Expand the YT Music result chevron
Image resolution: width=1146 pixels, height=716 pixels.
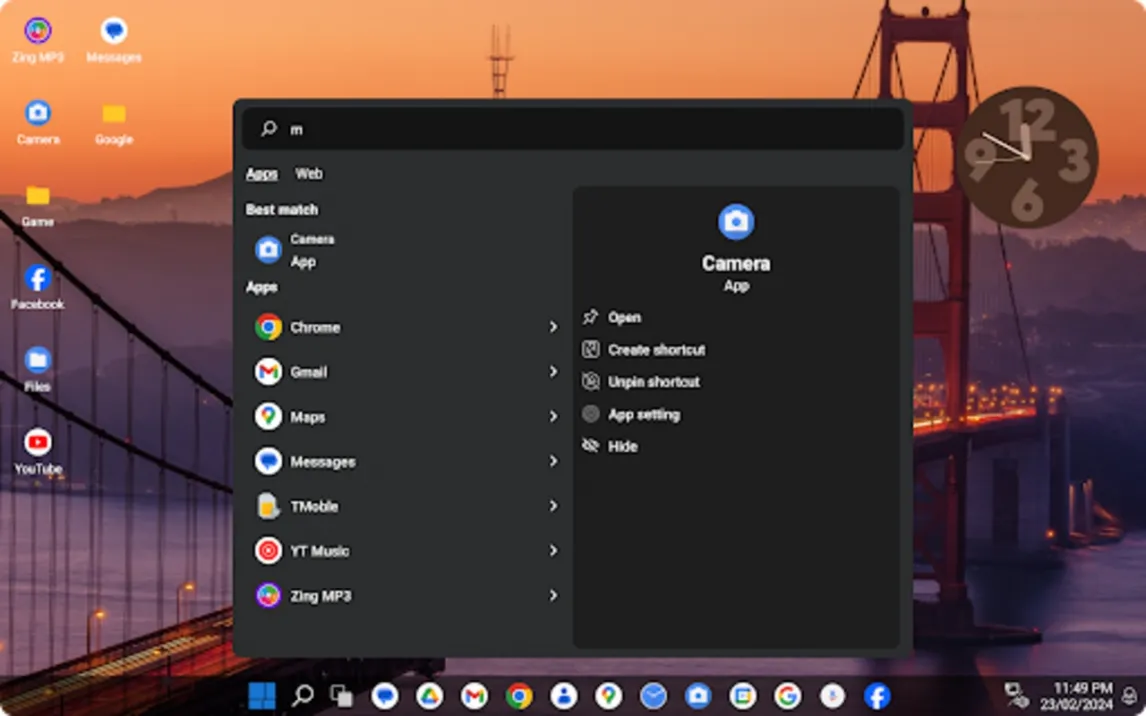tap(553, 551)
